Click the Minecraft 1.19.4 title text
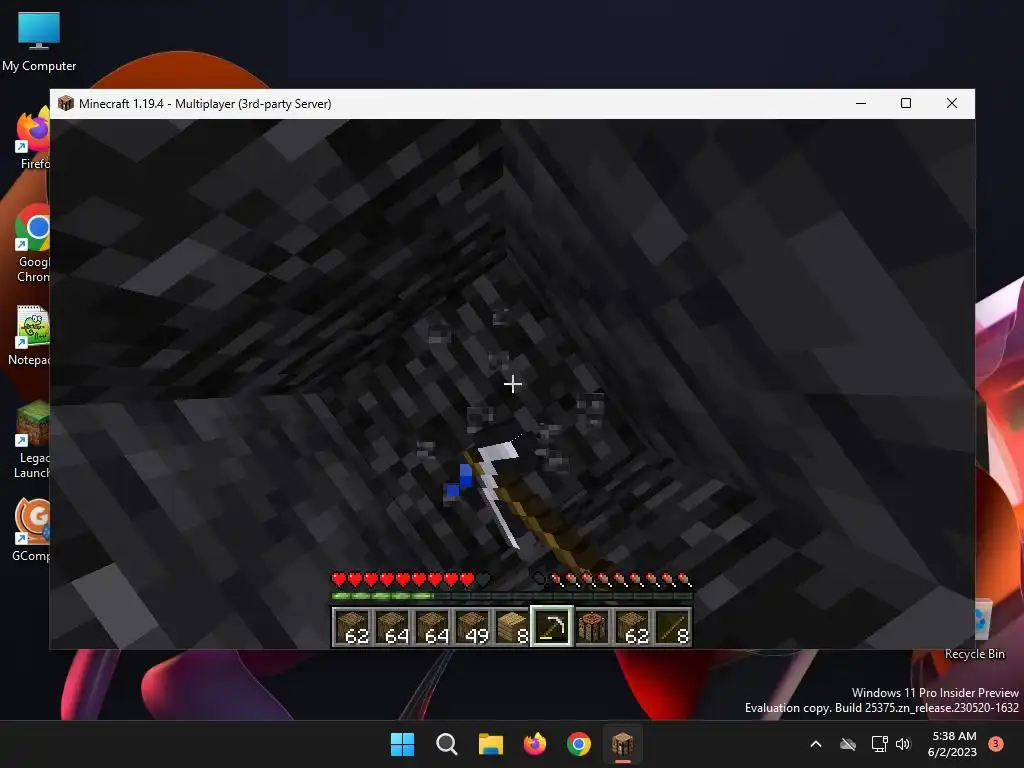Viewport: 1024px width, 768px height. pyautogui.click(x=205, y=104)
